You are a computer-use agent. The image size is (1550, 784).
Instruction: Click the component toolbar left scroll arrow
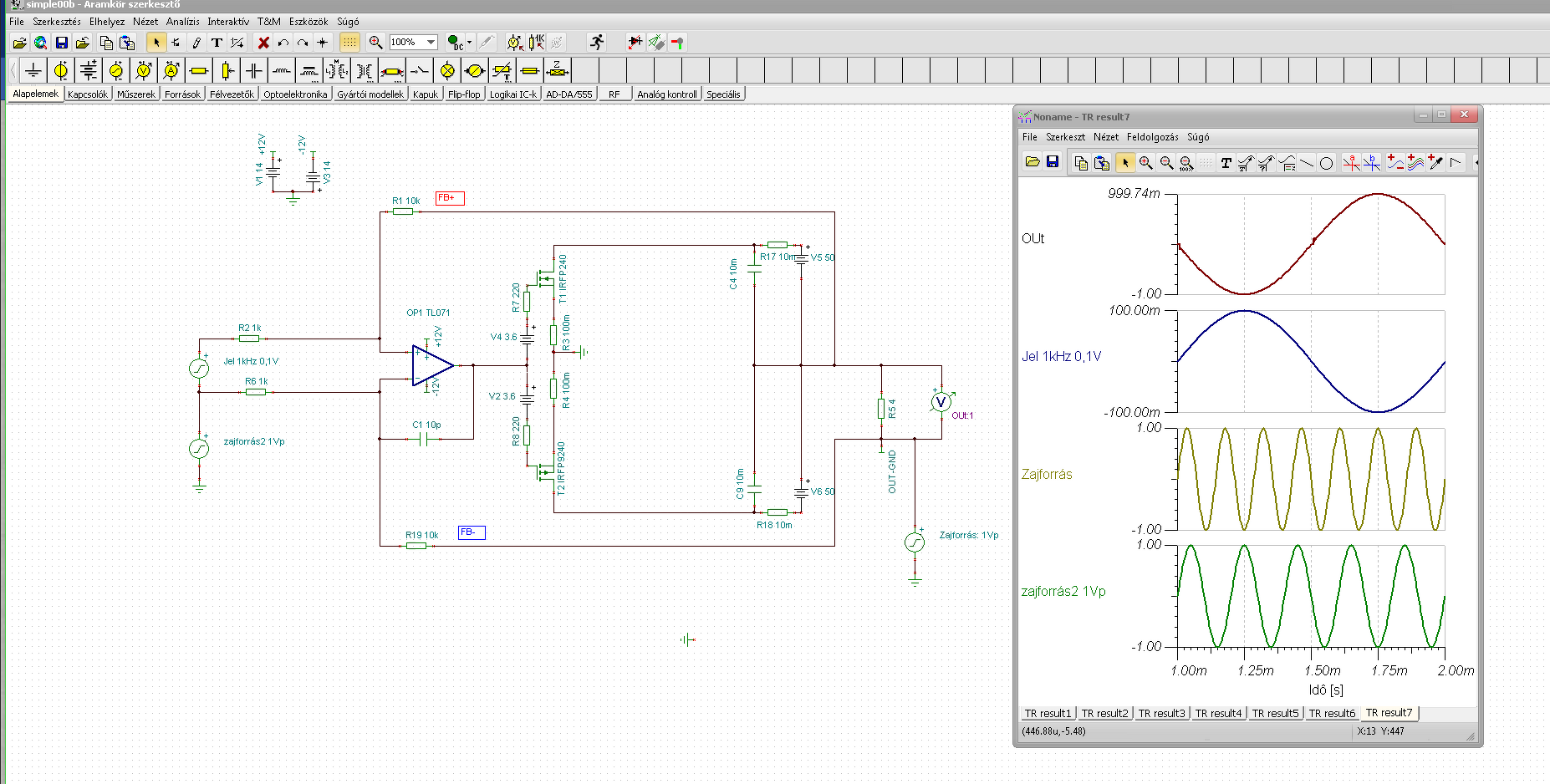[x=13, y=71]
